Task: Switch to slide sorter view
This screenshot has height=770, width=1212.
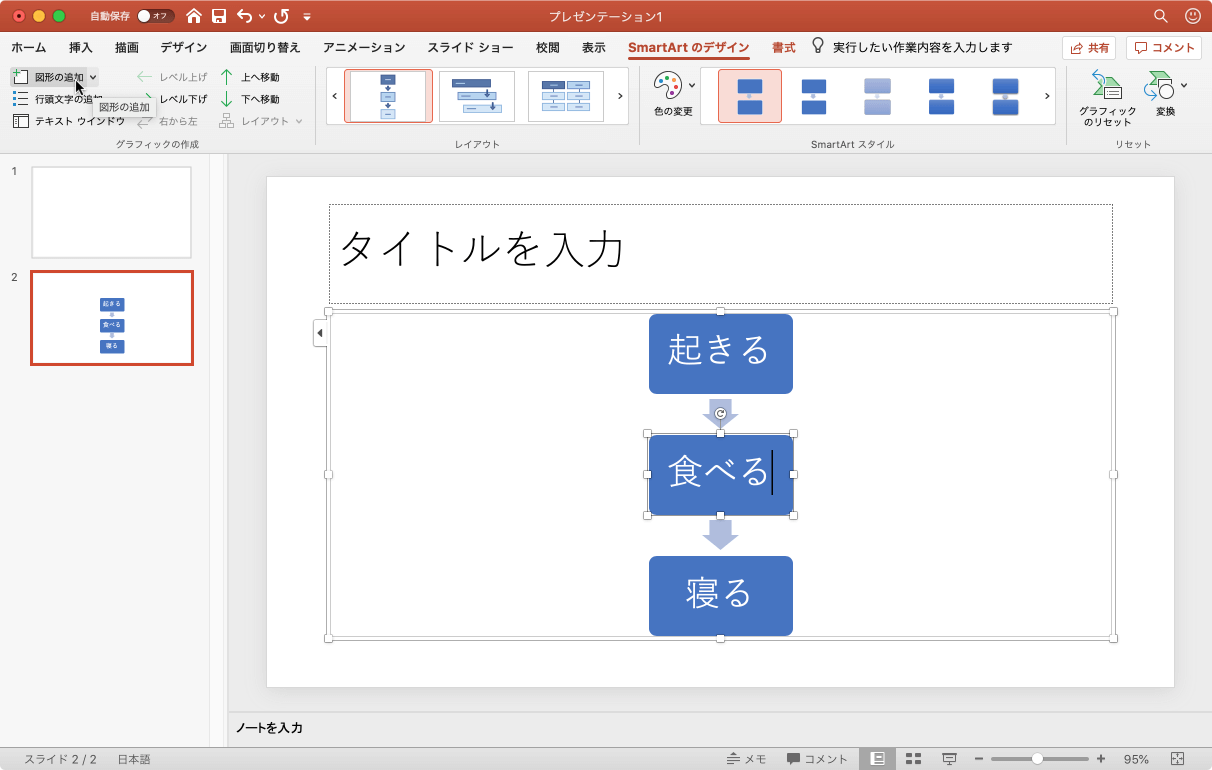Action: (911, 758)
